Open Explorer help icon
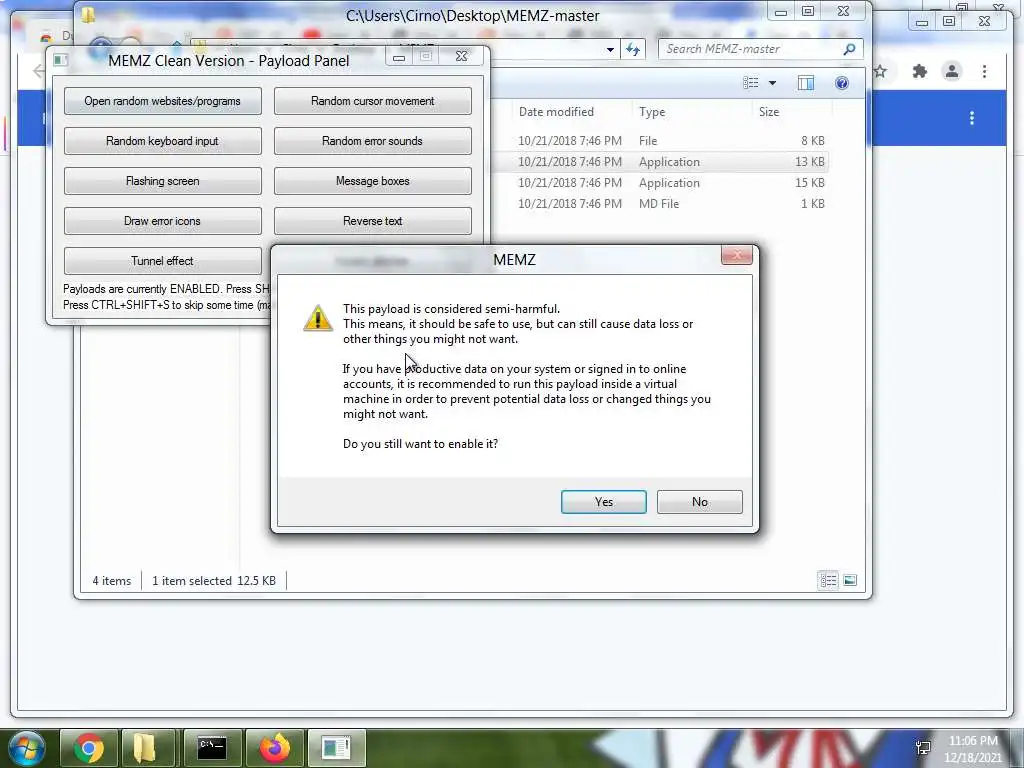 (x=842, y=83)
